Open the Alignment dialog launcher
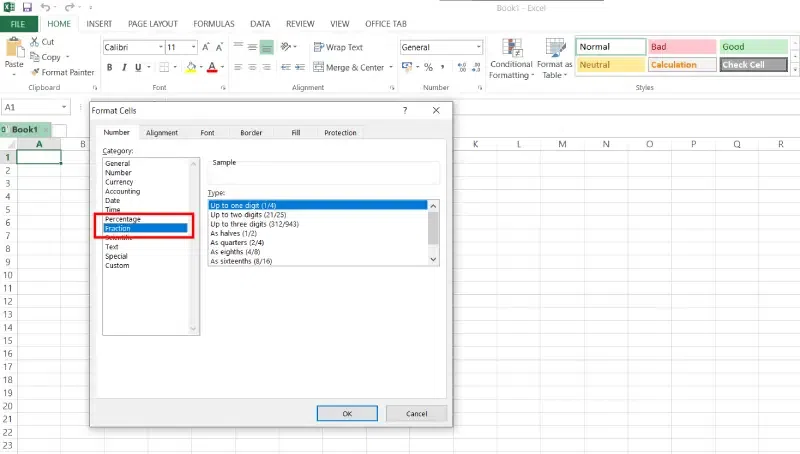The width and height of the screenshot is (800, 454). click(392, 88)
